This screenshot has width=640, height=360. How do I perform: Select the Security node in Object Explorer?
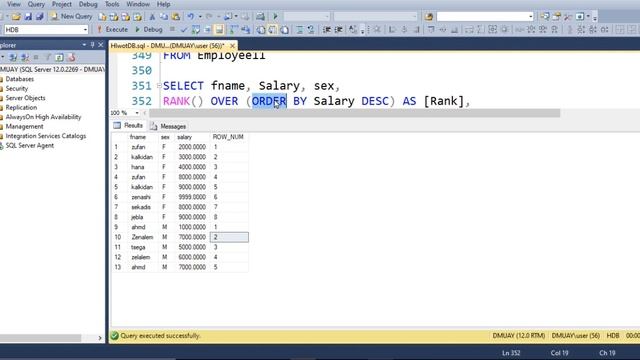(x=17, y=89)
